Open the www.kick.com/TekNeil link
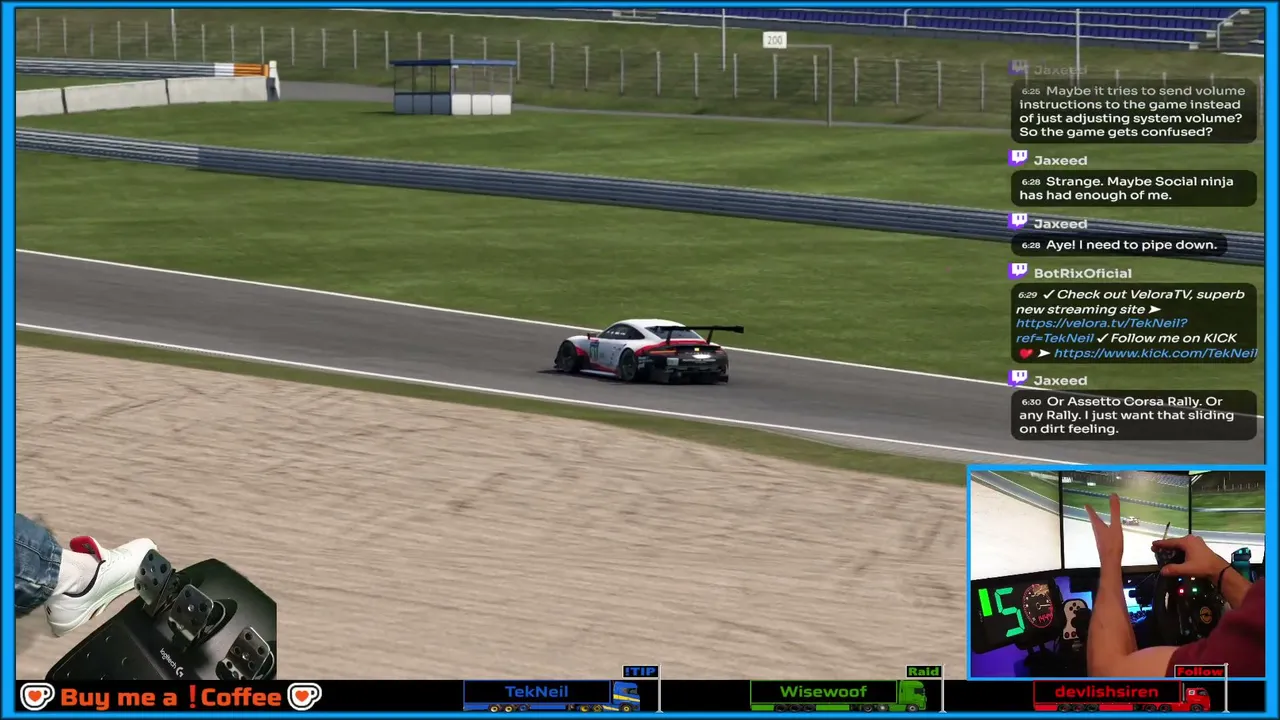This screenshot has height=720, width=1280. pos(1155,353)
